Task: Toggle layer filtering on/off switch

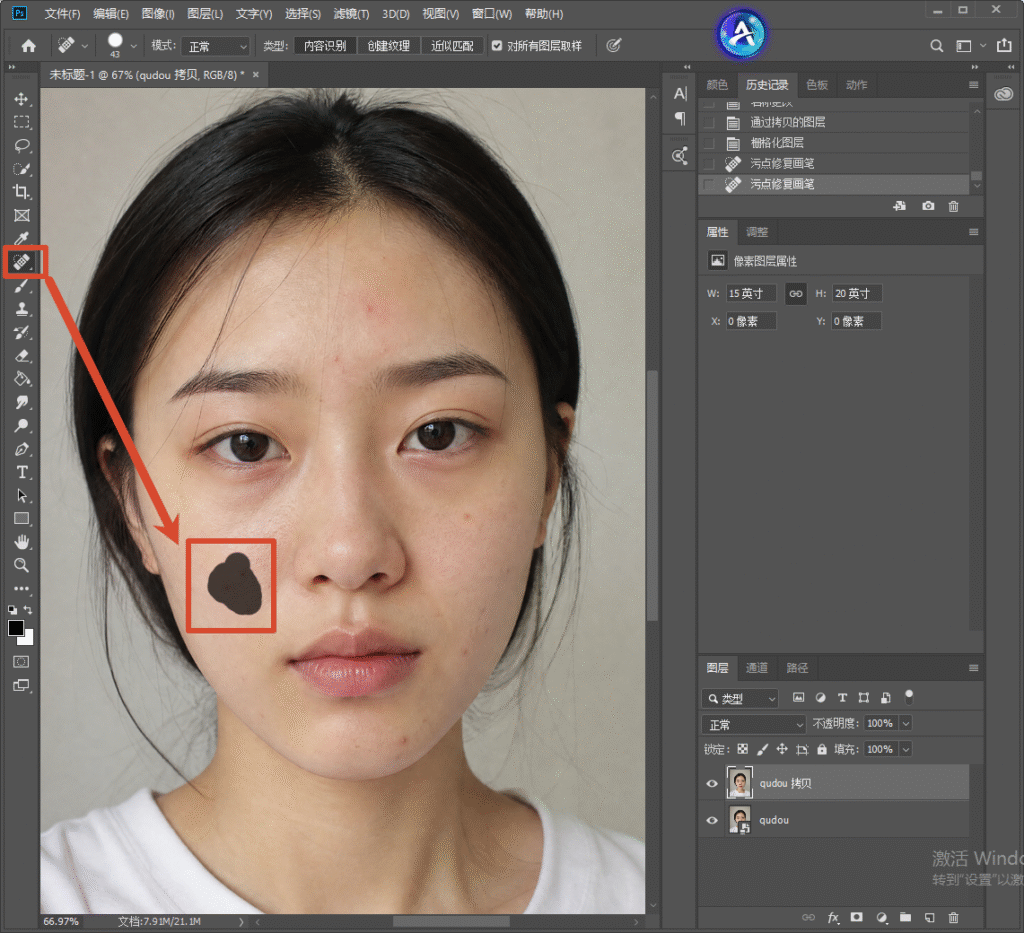Action: pyautogui.click(x=908, y=697)
